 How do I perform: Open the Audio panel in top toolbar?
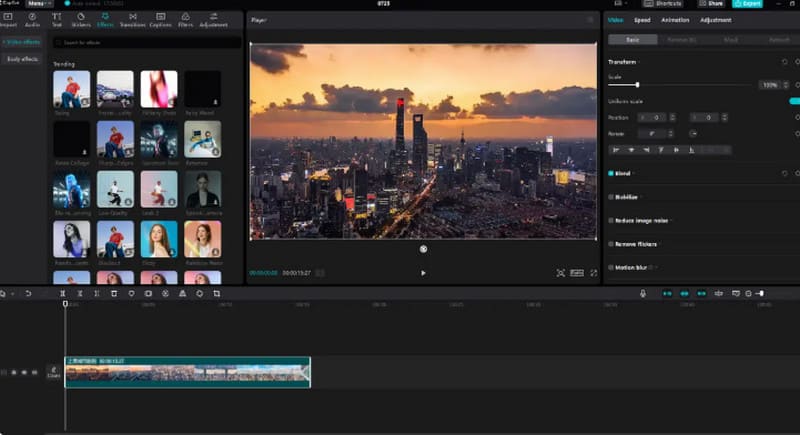pyautogui.click(x=32, y=20)
